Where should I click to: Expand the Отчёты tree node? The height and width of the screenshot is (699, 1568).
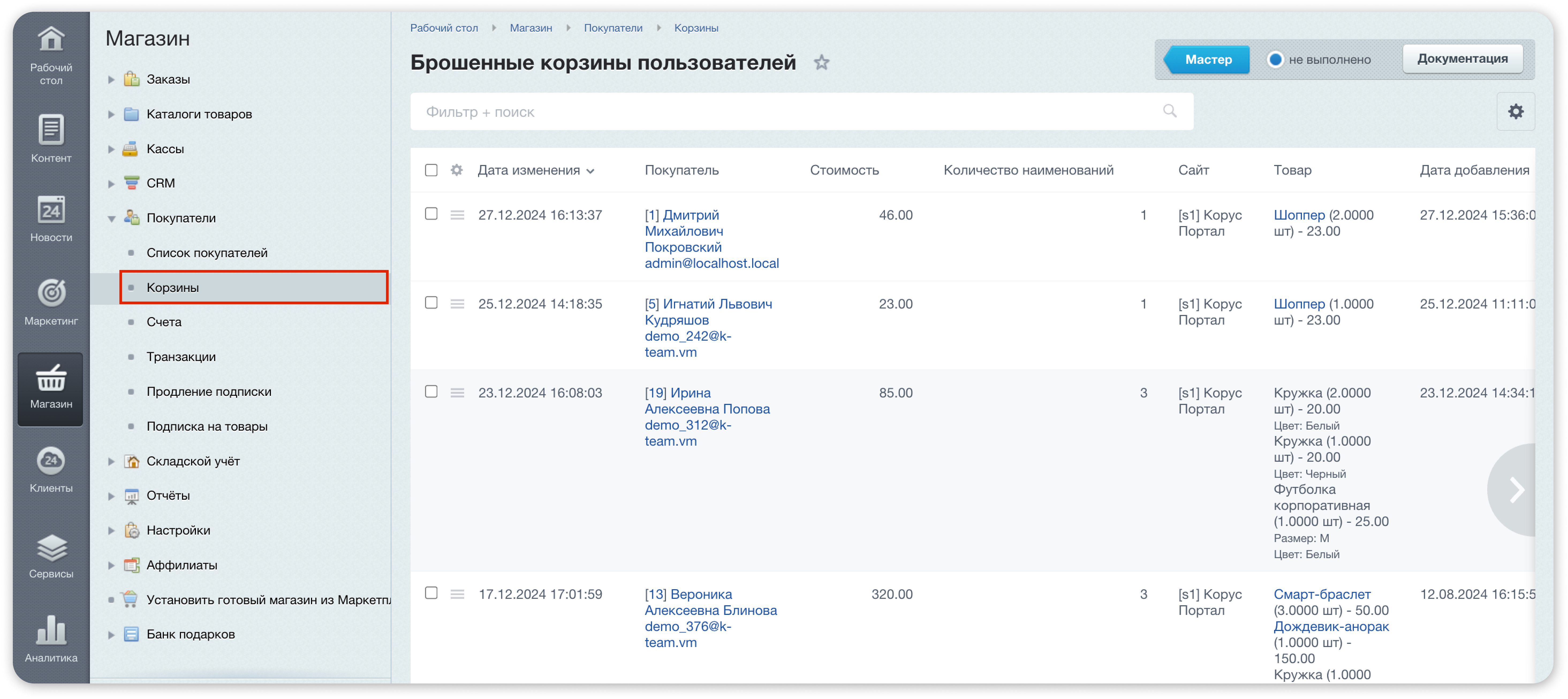pos(111,496)
